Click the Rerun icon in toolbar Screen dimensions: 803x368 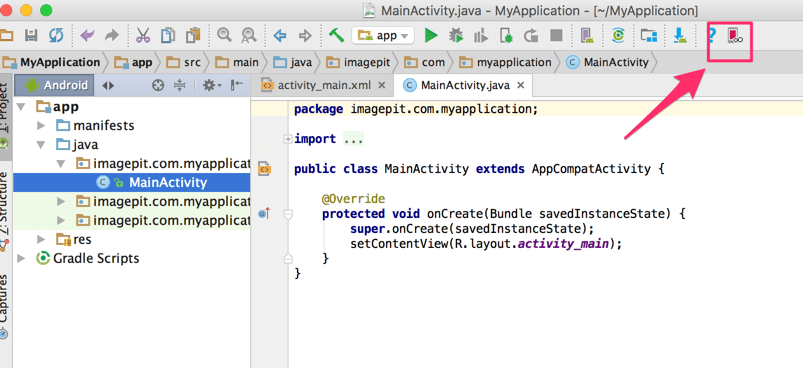[x=531, y=35]
